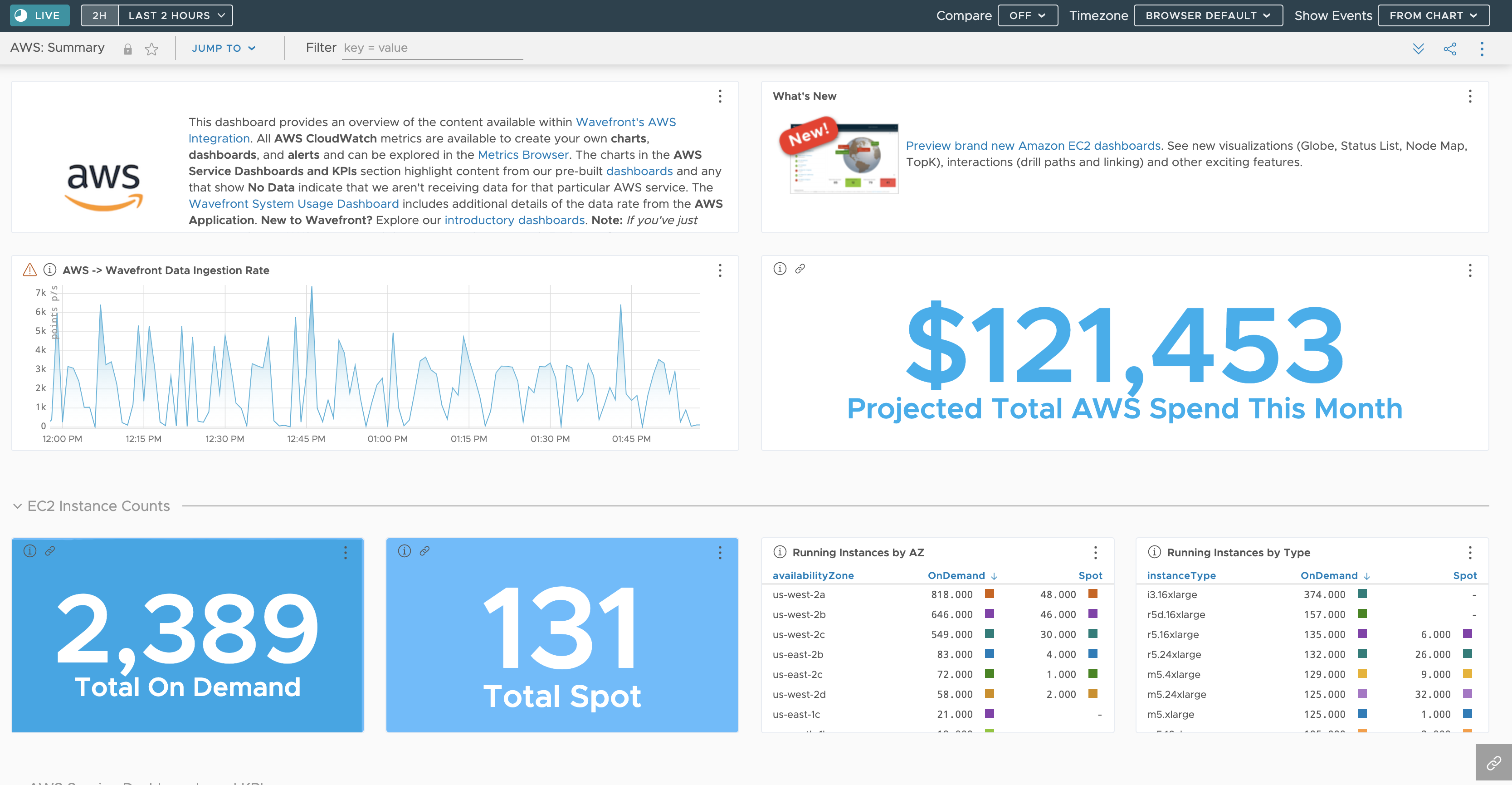The width and height of the screenshot is (1512, 785).
Task: Click info icon on Total Spot panel
Action: pos(404,551)
